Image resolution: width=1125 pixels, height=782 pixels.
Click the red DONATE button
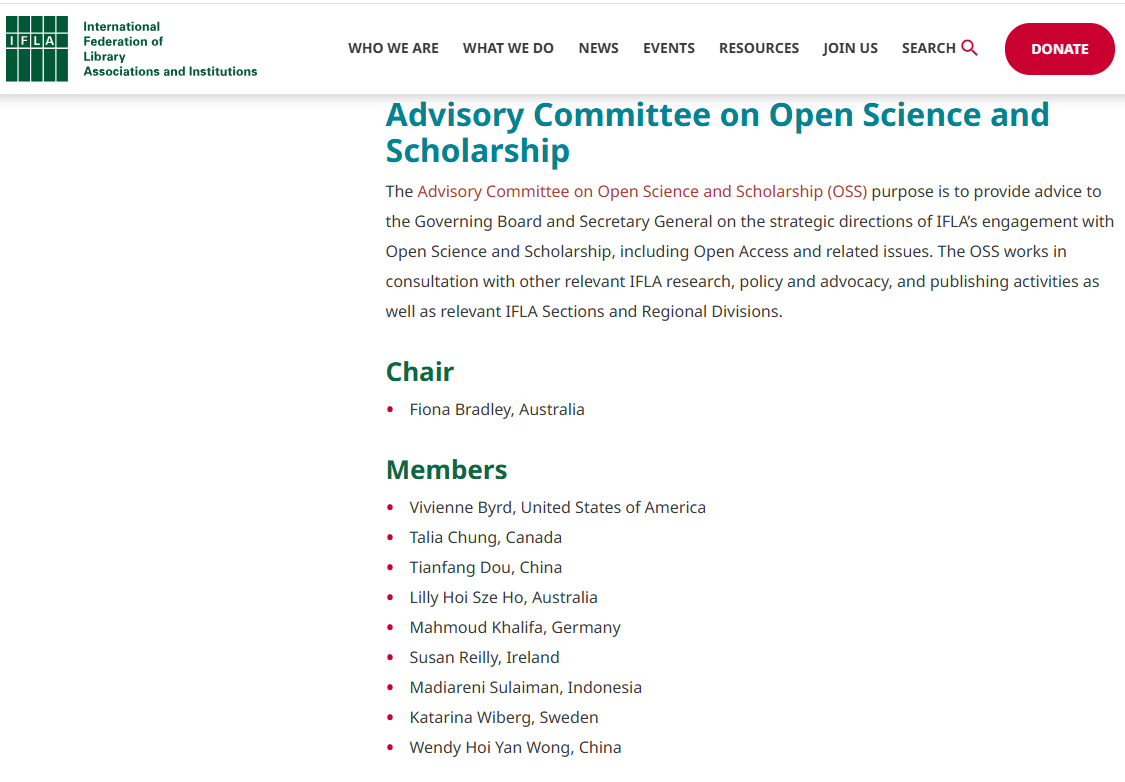(x=1060, y=49)
